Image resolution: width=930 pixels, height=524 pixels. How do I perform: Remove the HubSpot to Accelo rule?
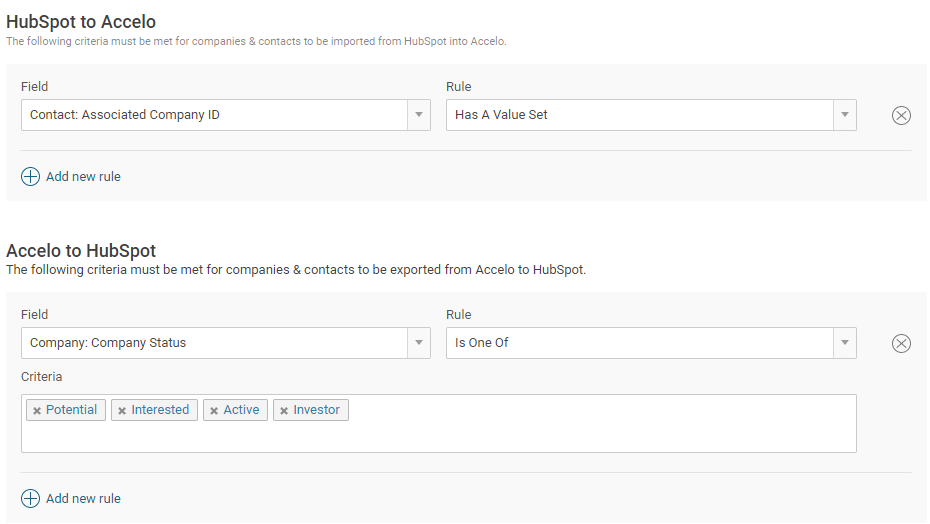pyautogui.click(x=901, y=115)
